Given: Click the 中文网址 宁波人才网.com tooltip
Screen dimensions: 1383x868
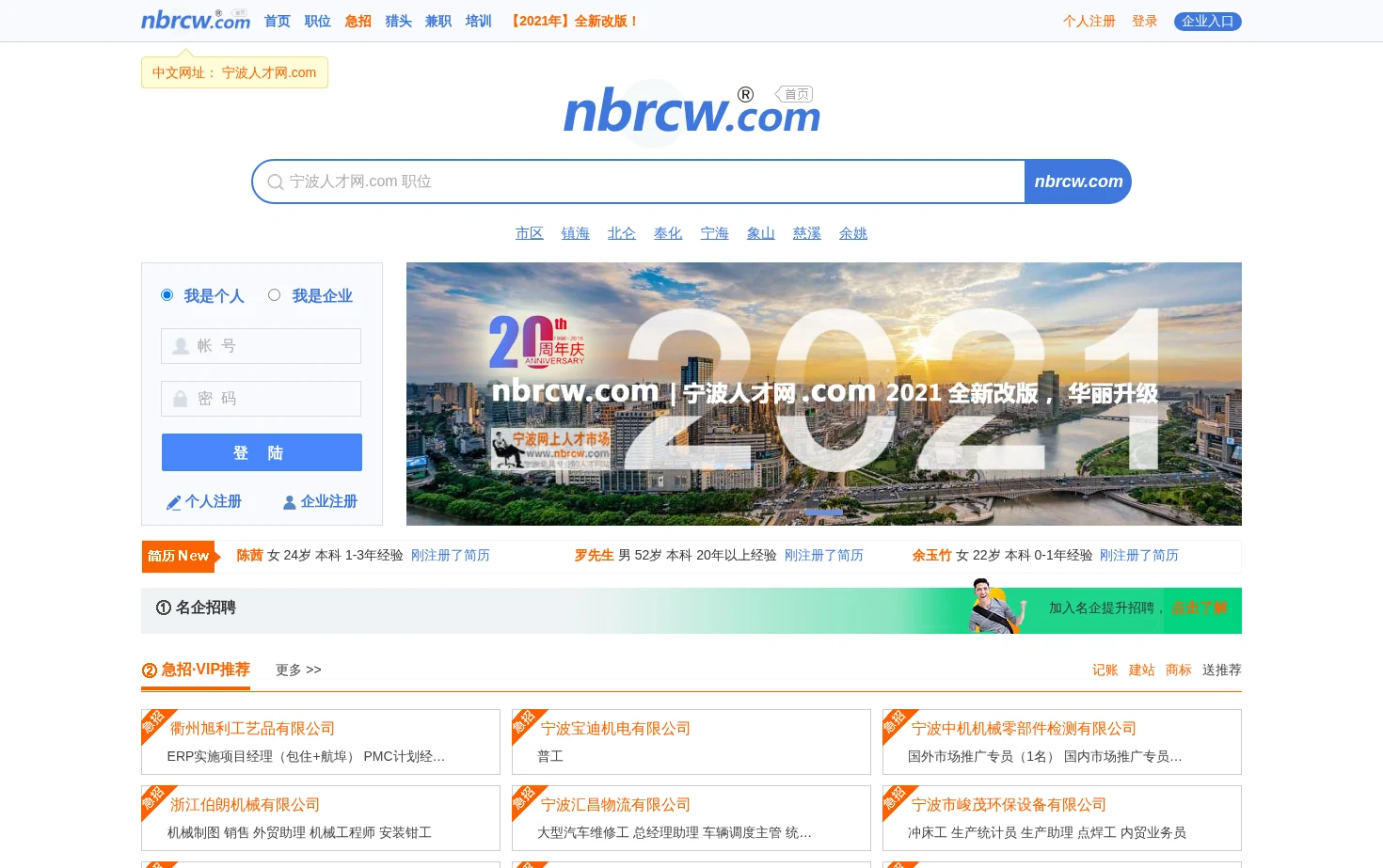Looking at the screenshot, I should point(234,72).
